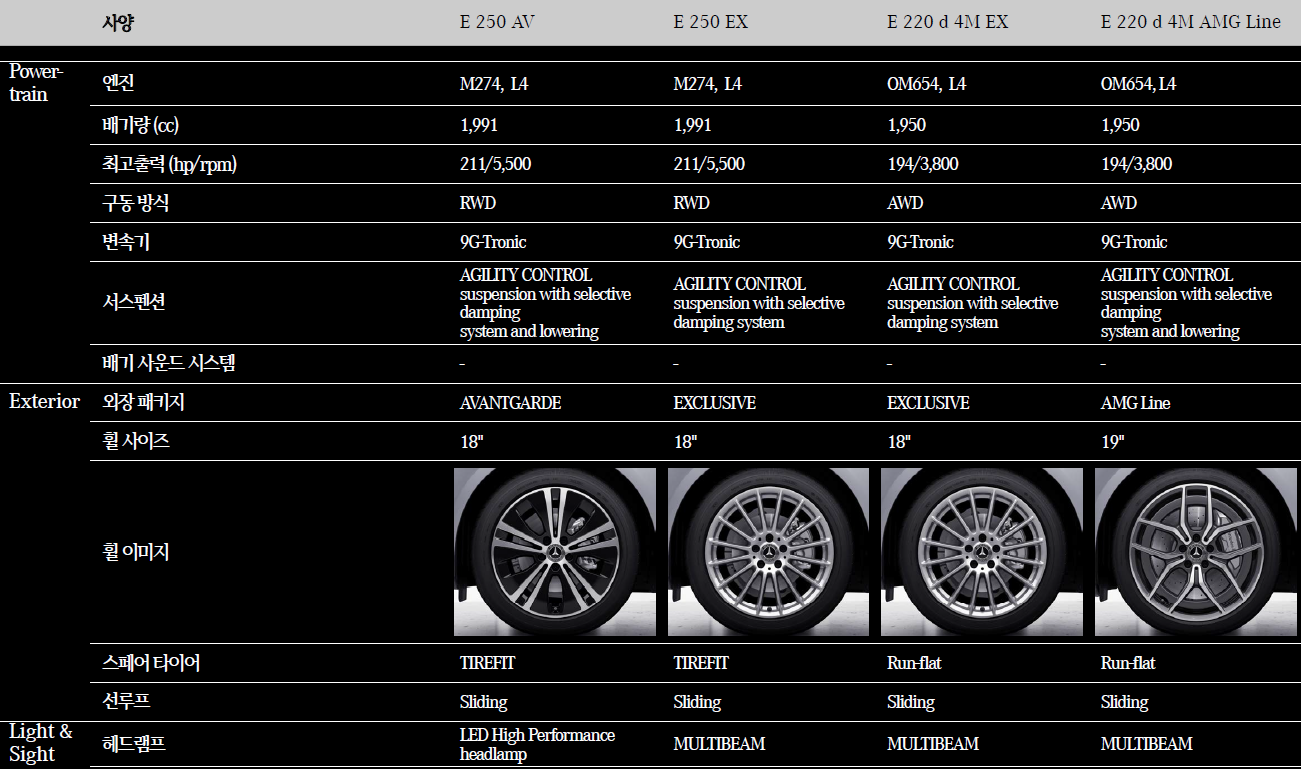Select 'EXCLUSIVE' package of E 250 EX
The image size is (1301, 769).
(x=715, y=403)
